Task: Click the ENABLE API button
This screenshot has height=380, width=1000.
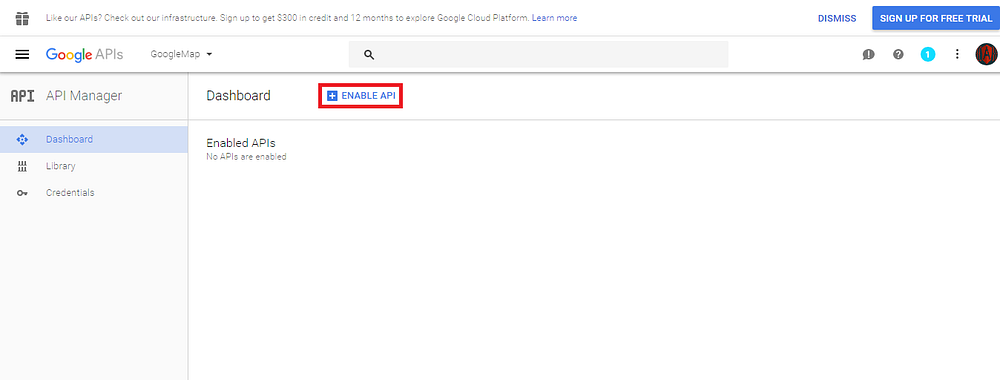Action: 361,96
